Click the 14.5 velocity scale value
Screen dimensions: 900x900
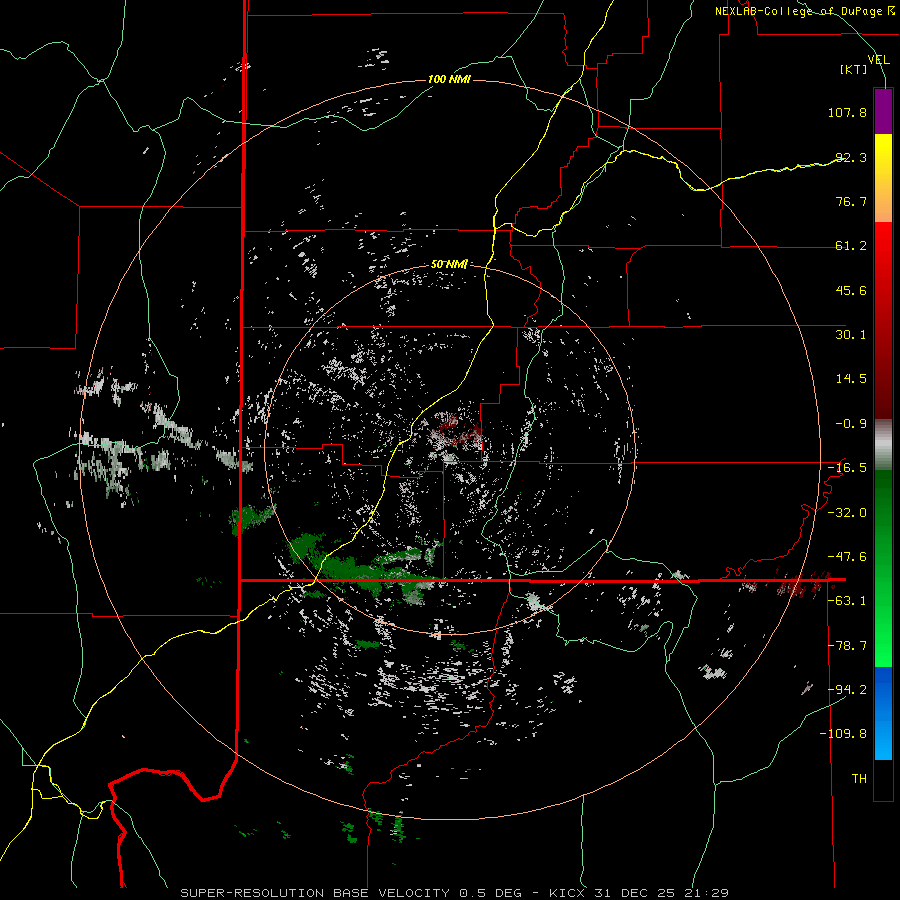click(851, 379)
